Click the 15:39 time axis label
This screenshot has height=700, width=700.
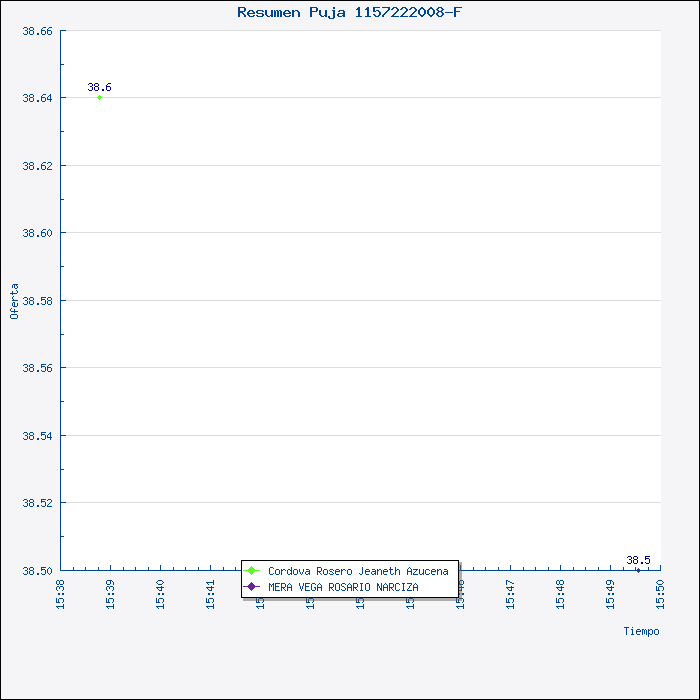click(111, 593)
